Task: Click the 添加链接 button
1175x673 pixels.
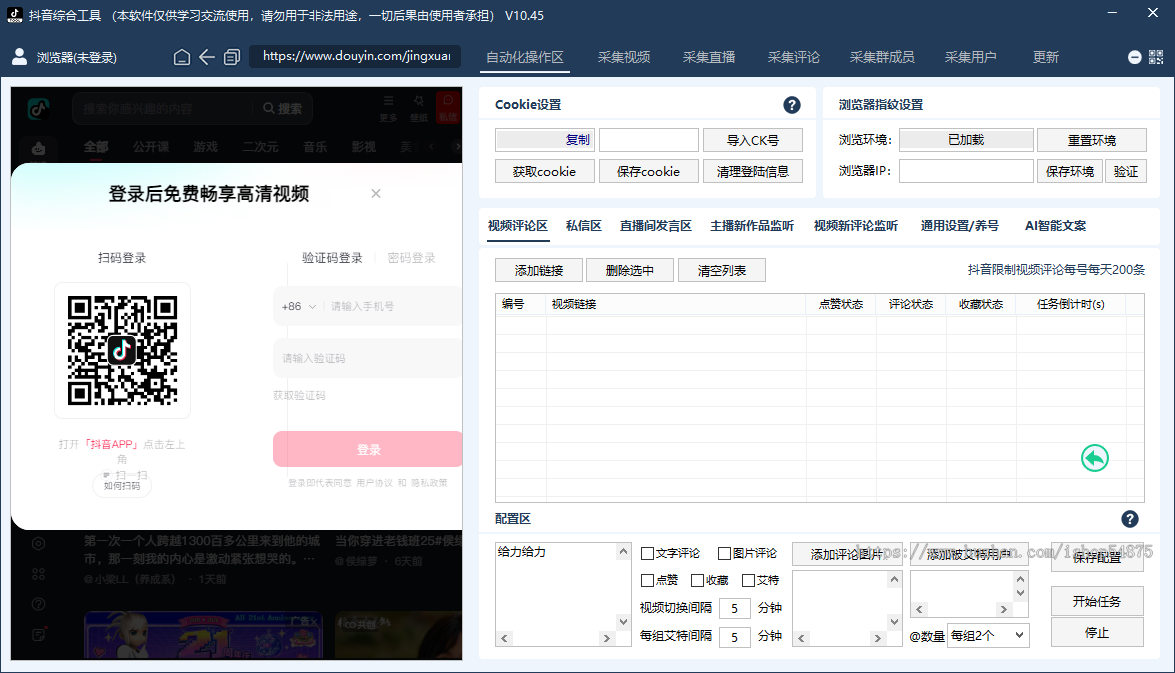Action: click(539, 271)
